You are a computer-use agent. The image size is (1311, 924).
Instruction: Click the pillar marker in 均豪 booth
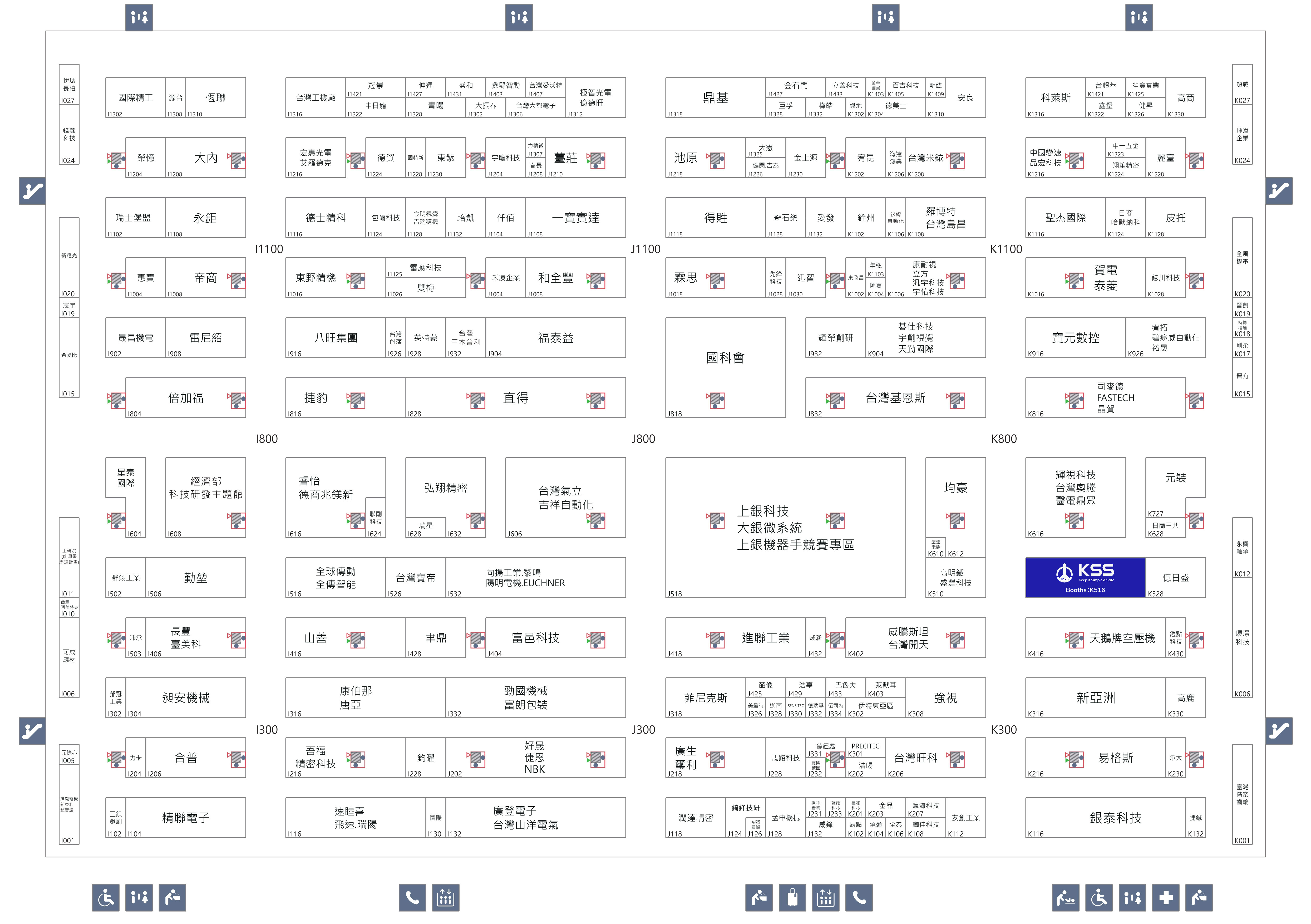click(956, 520)
